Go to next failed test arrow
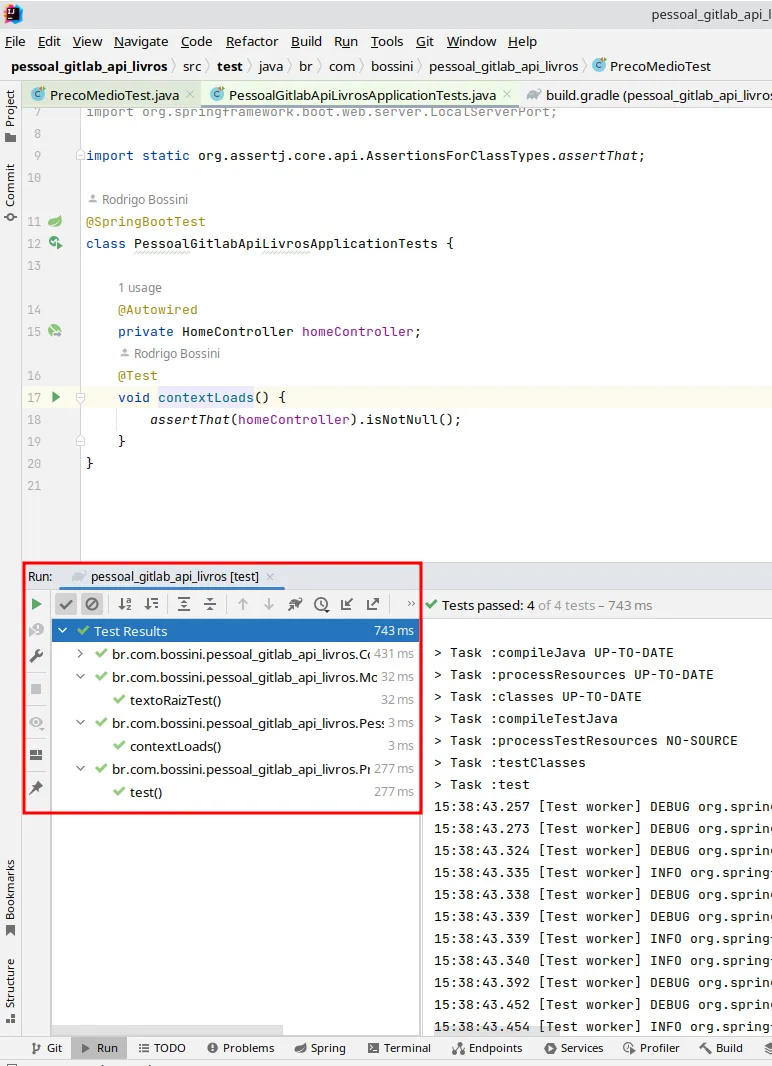The height and width of the screenshot is (1066, 772). click(268, 604)
